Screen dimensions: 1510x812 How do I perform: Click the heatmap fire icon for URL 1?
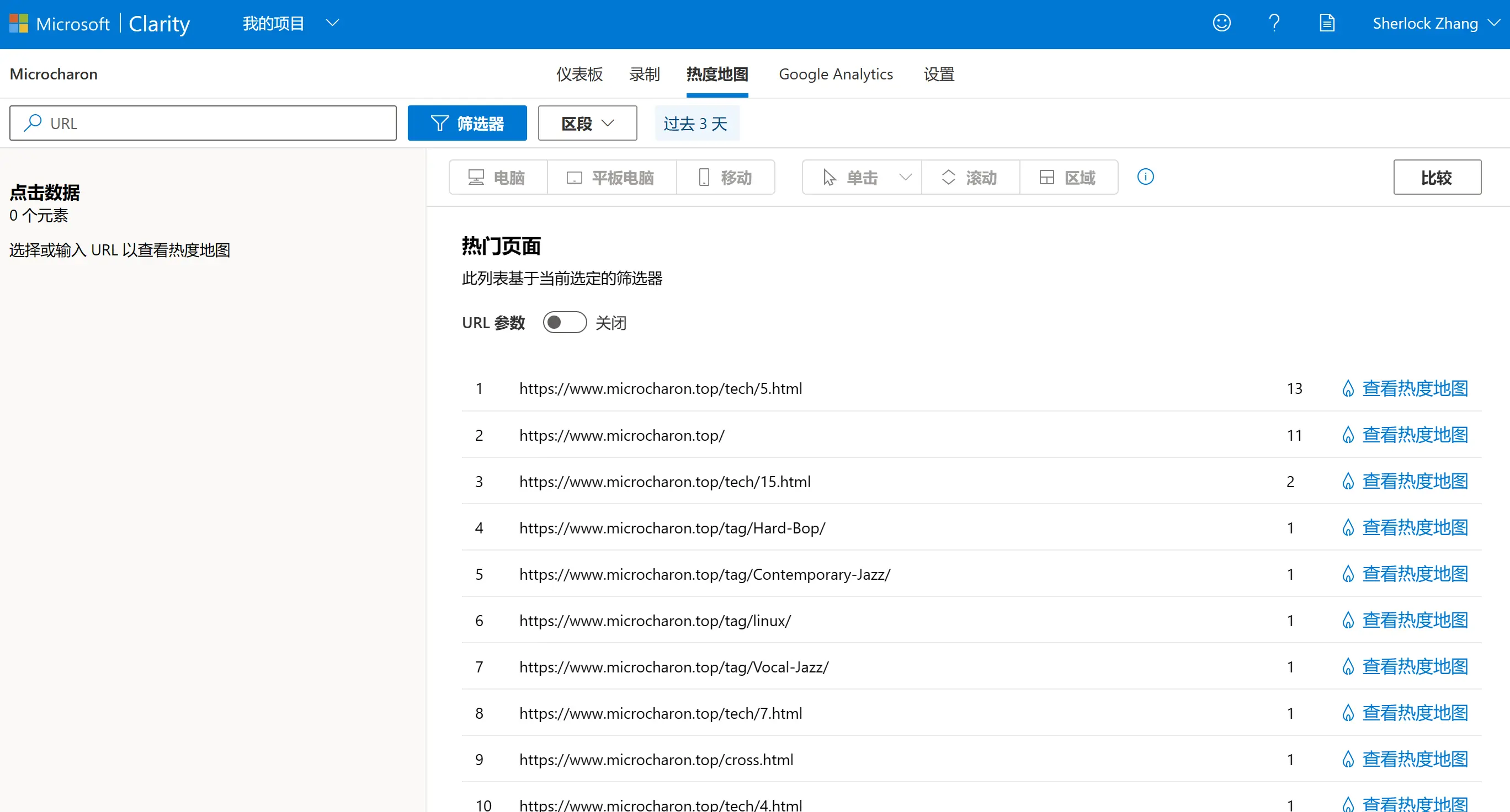click(x=1348, y=388)
